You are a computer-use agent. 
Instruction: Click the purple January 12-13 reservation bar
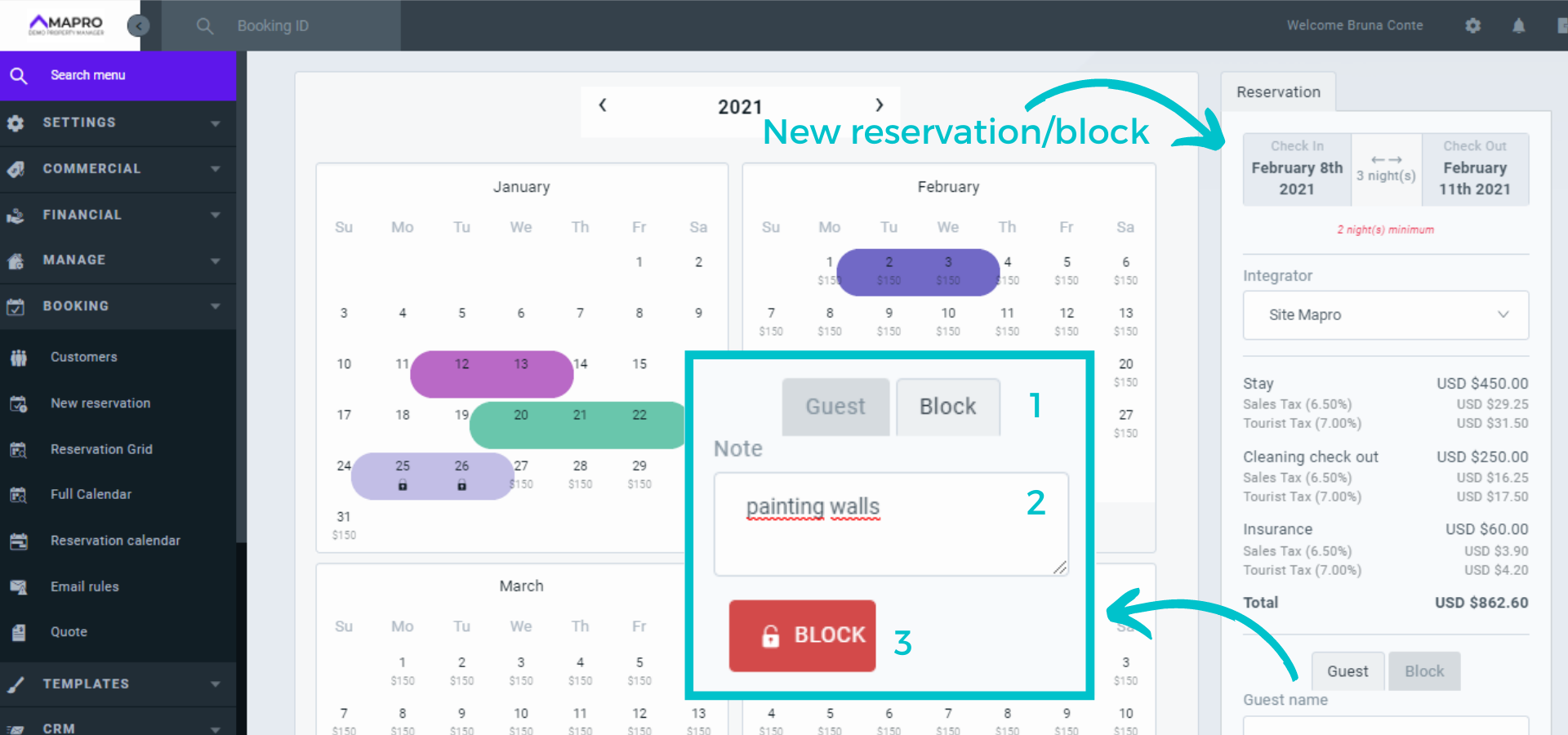click(492, 375)
